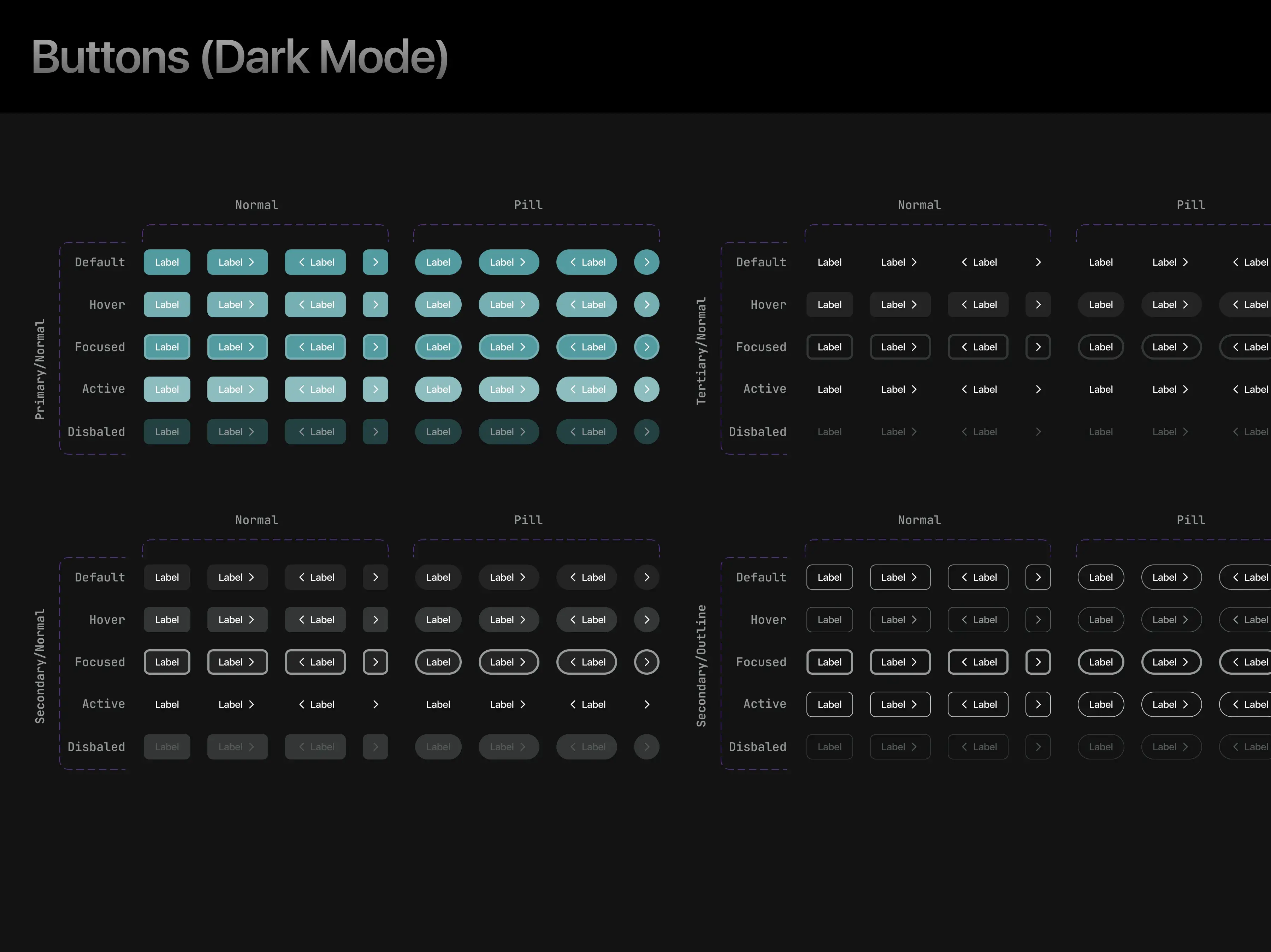
Task: Click Secondary/Normal Pill Disabled round chevron button
Action: (646, 747)
